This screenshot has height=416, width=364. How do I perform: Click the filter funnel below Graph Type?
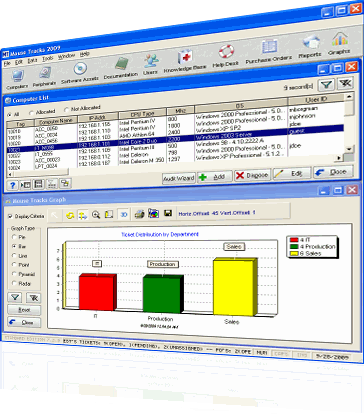point(15,297)
